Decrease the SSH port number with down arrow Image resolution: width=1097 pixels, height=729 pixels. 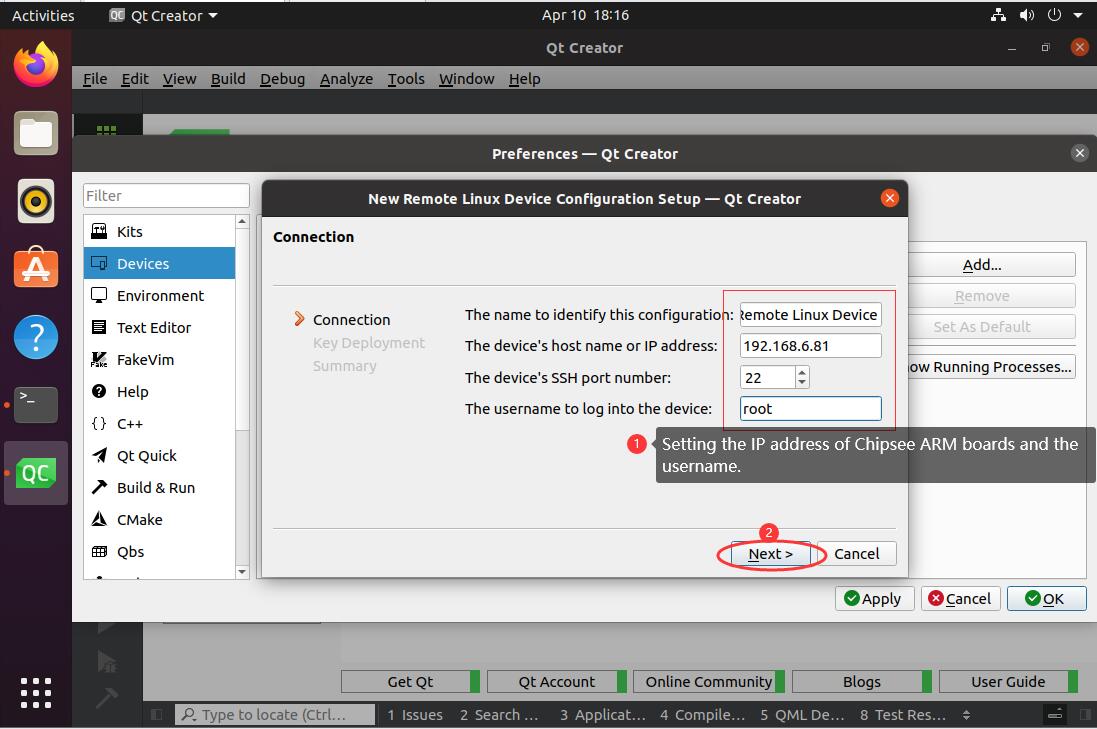(x=802, y=383)
